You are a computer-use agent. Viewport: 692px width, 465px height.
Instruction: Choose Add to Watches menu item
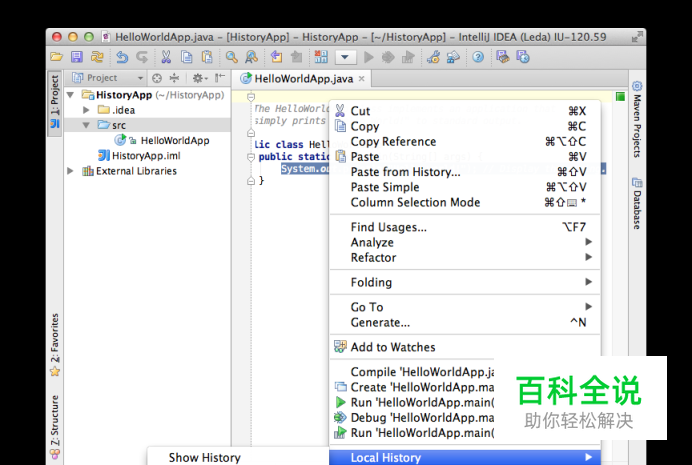coord(464,347)
